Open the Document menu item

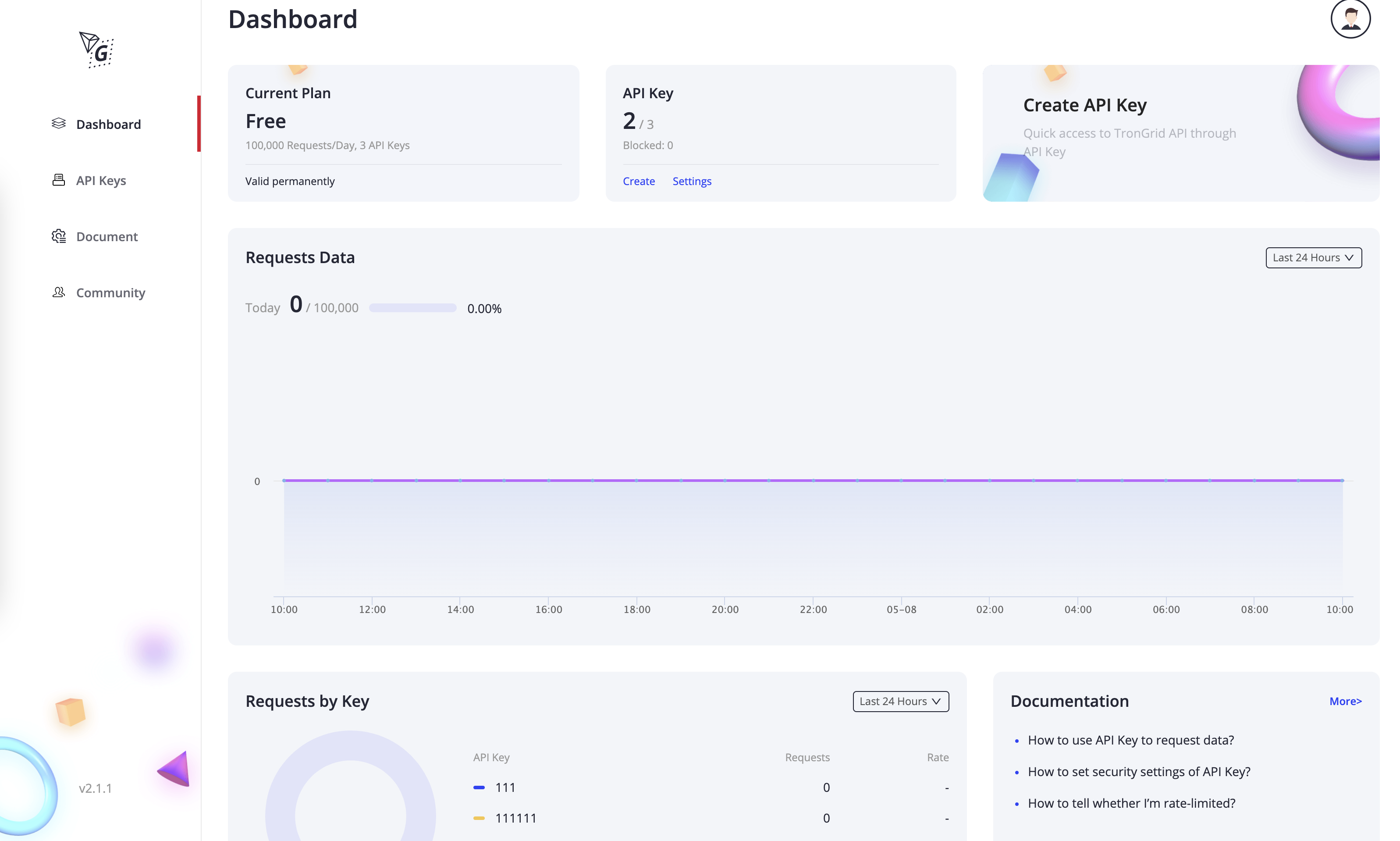click(107, 237)
